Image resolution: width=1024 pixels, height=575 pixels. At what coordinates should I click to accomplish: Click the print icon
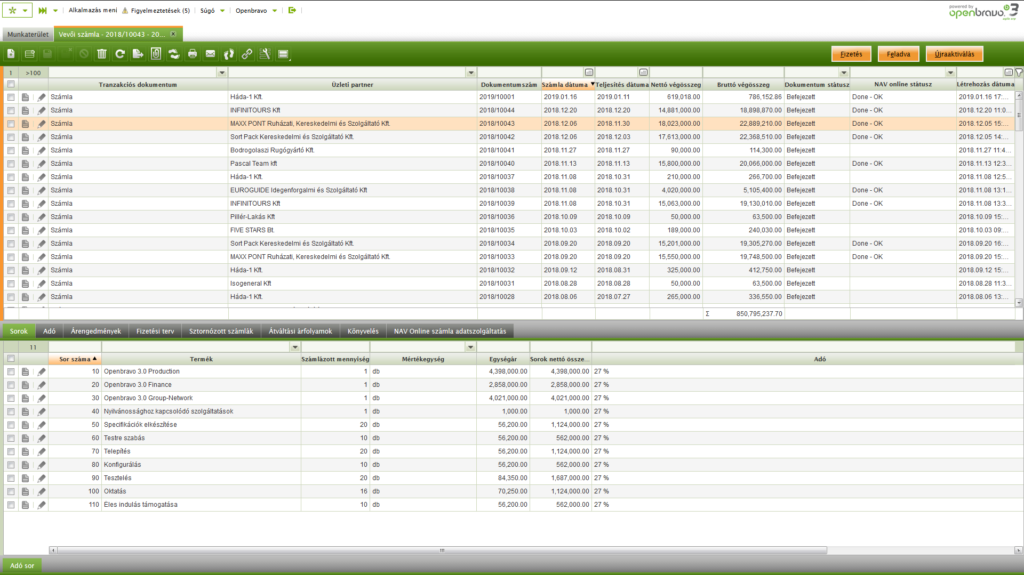pos(192,54)
